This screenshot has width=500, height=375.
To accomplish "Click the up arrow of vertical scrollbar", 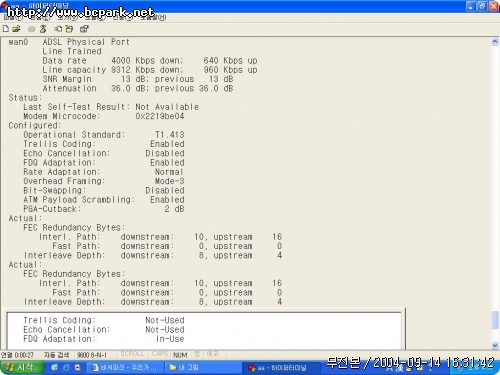I will [x=495, y=42].
